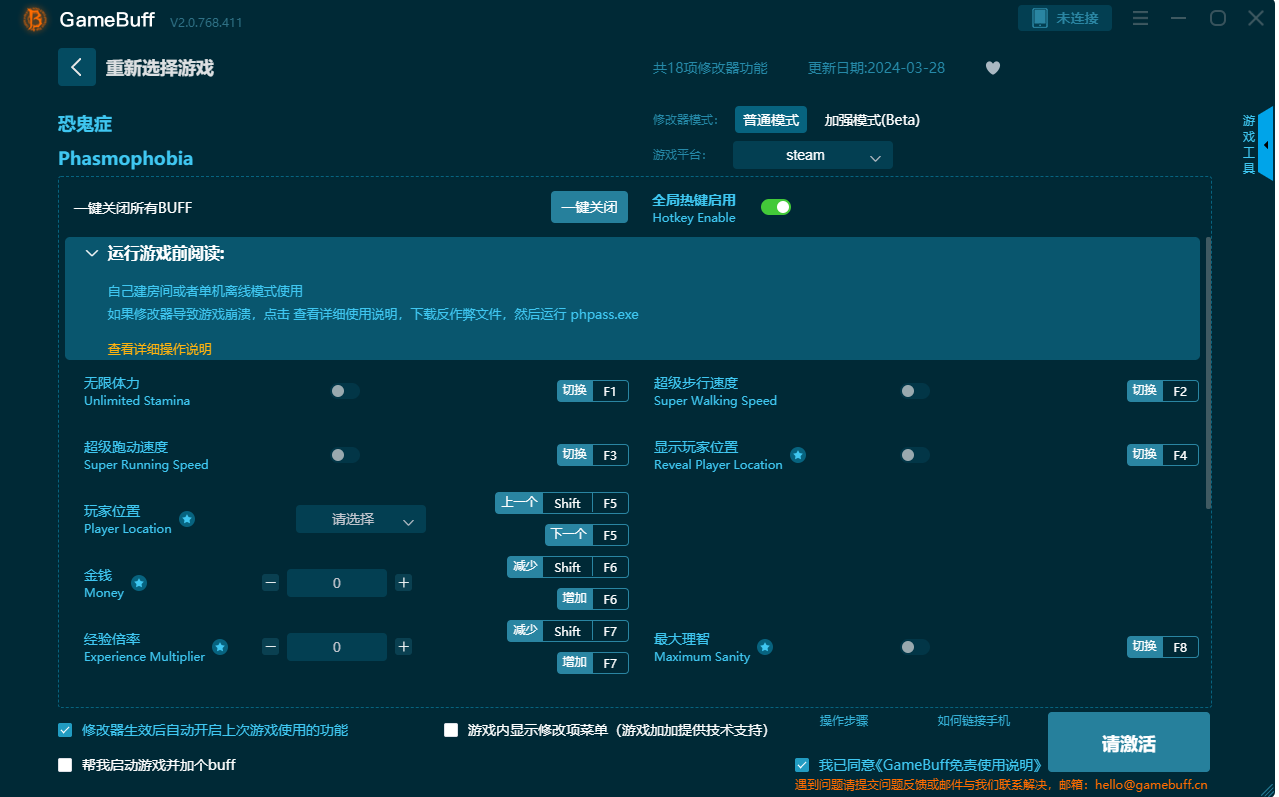Click star icon beside Maximum Sanity

(x=765, y=647)
